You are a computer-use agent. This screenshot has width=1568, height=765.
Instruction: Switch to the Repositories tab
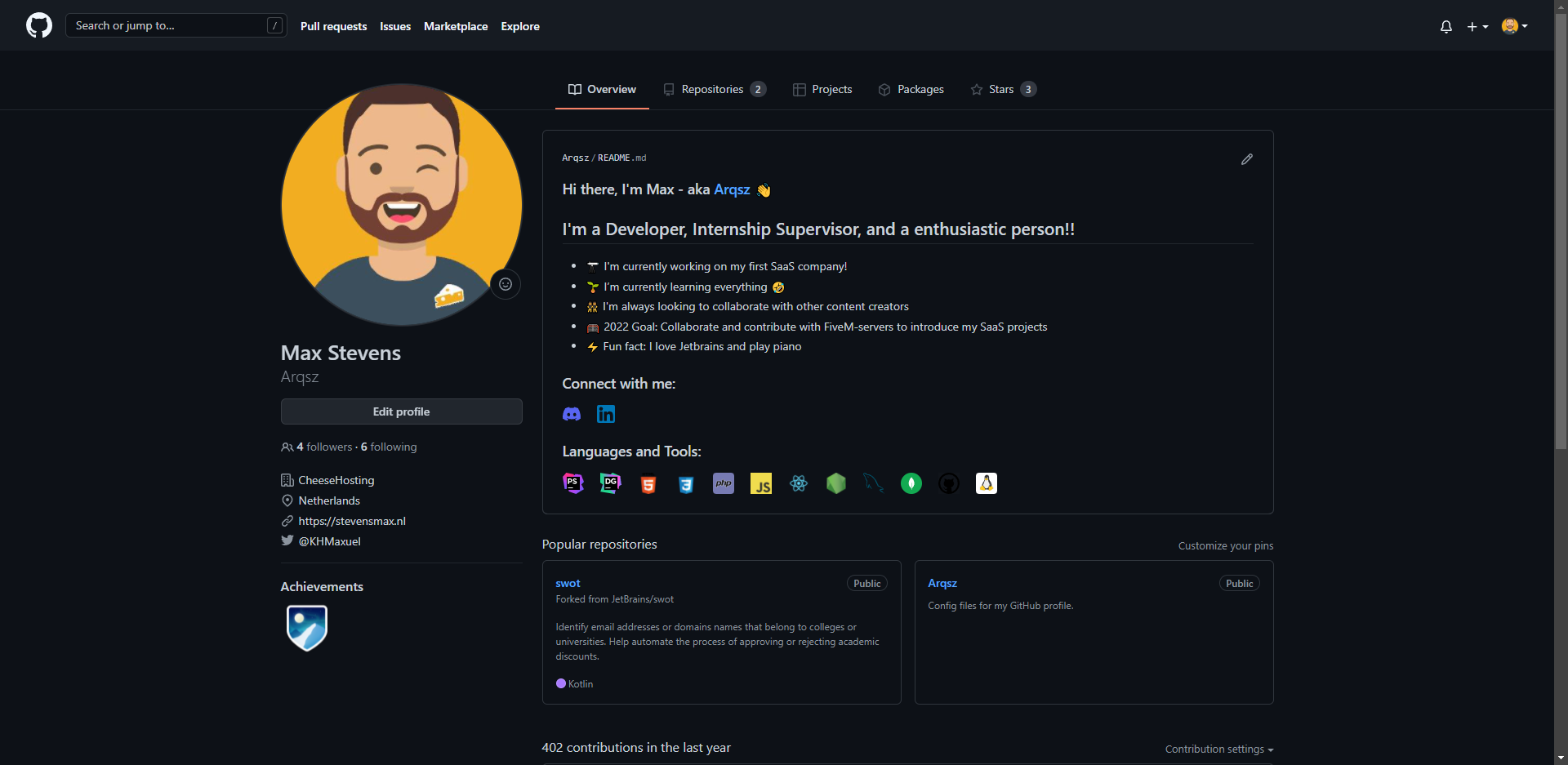(x=714, y=89)
